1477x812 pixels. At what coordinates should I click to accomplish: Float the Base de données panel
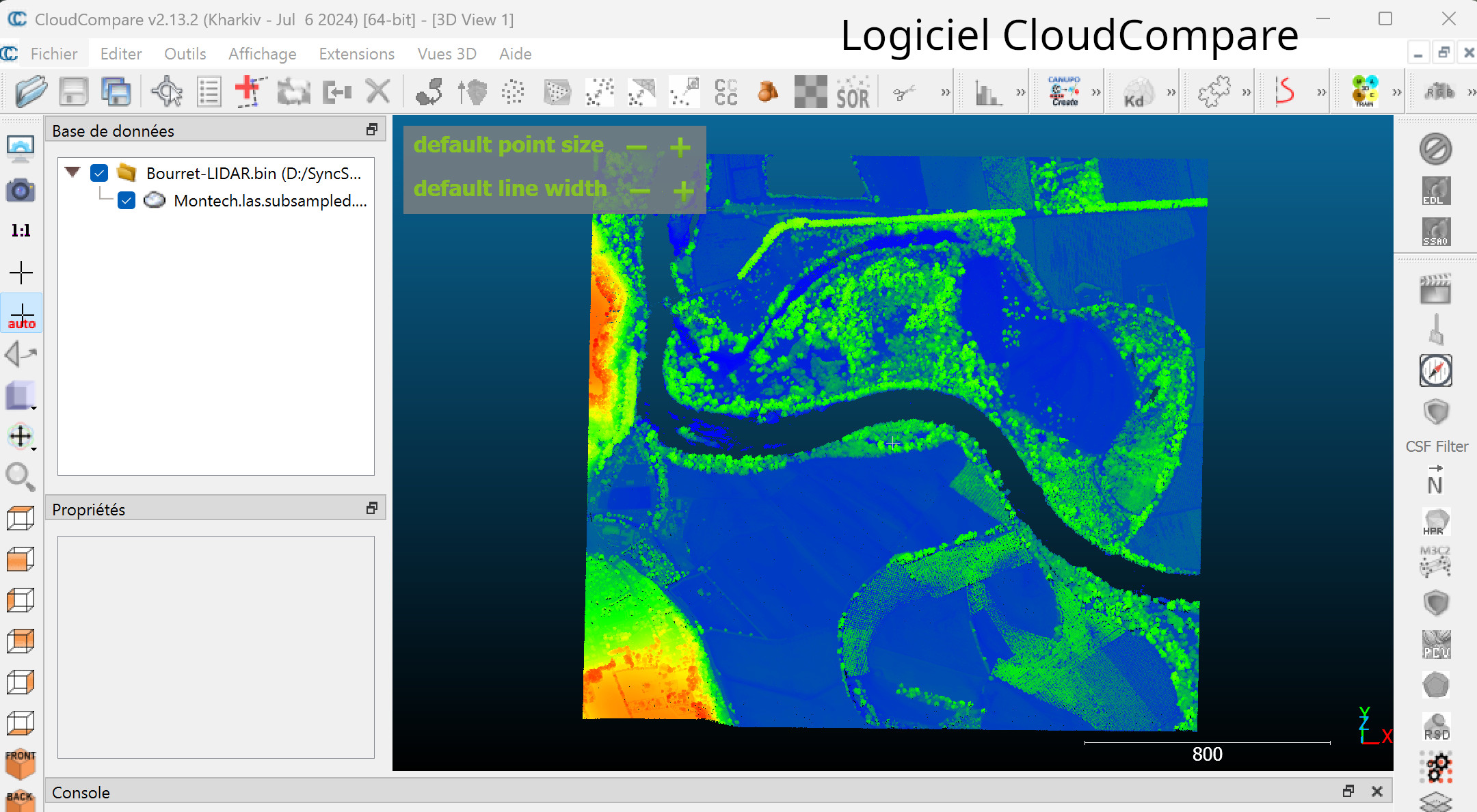point(372,129)
